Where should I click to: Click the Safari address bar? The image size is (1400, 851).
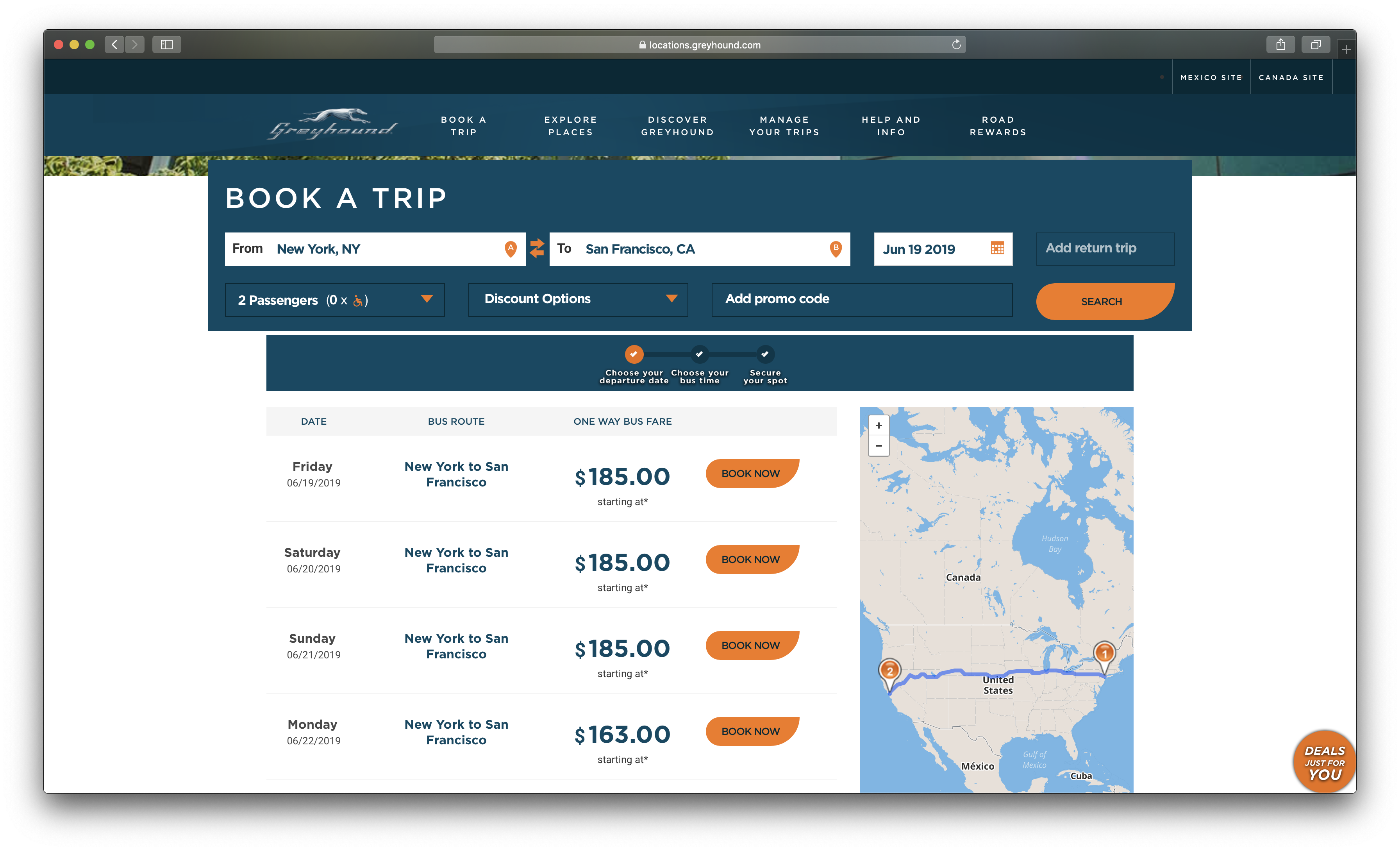[x=700, y=44]
